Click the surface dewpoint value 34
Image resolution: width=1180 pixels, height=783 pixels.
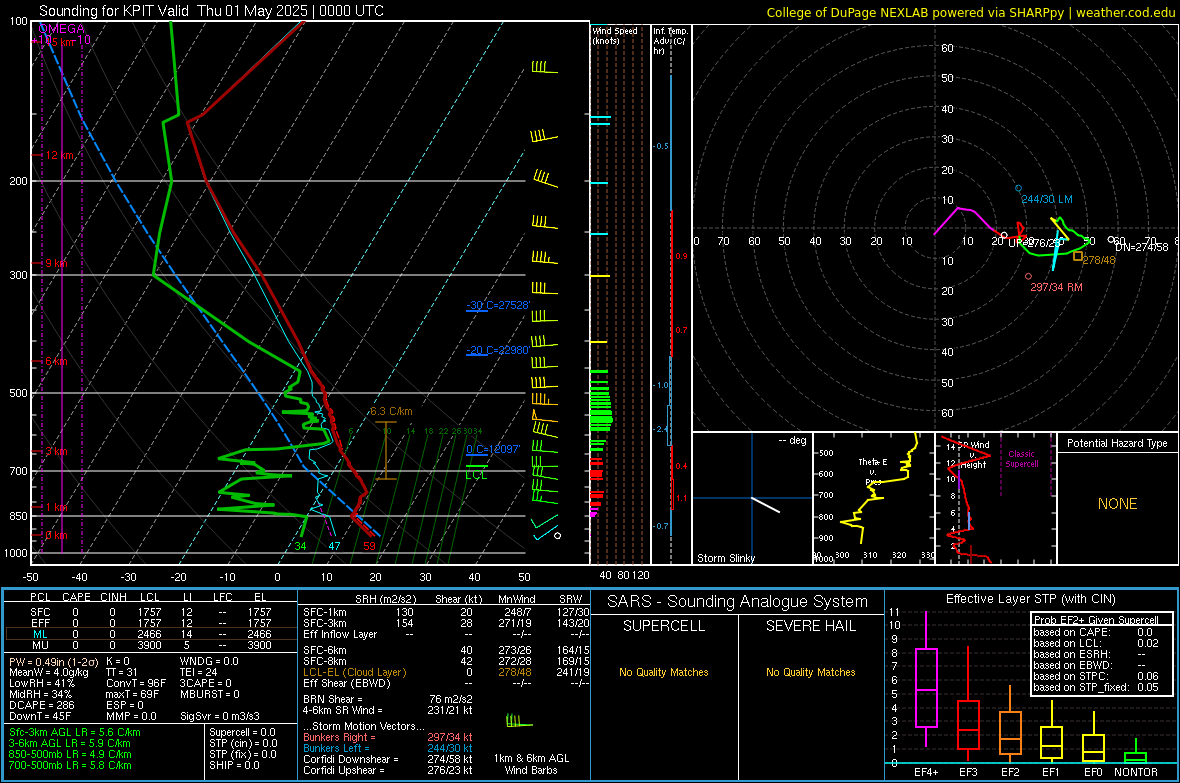tap(300, 546)
